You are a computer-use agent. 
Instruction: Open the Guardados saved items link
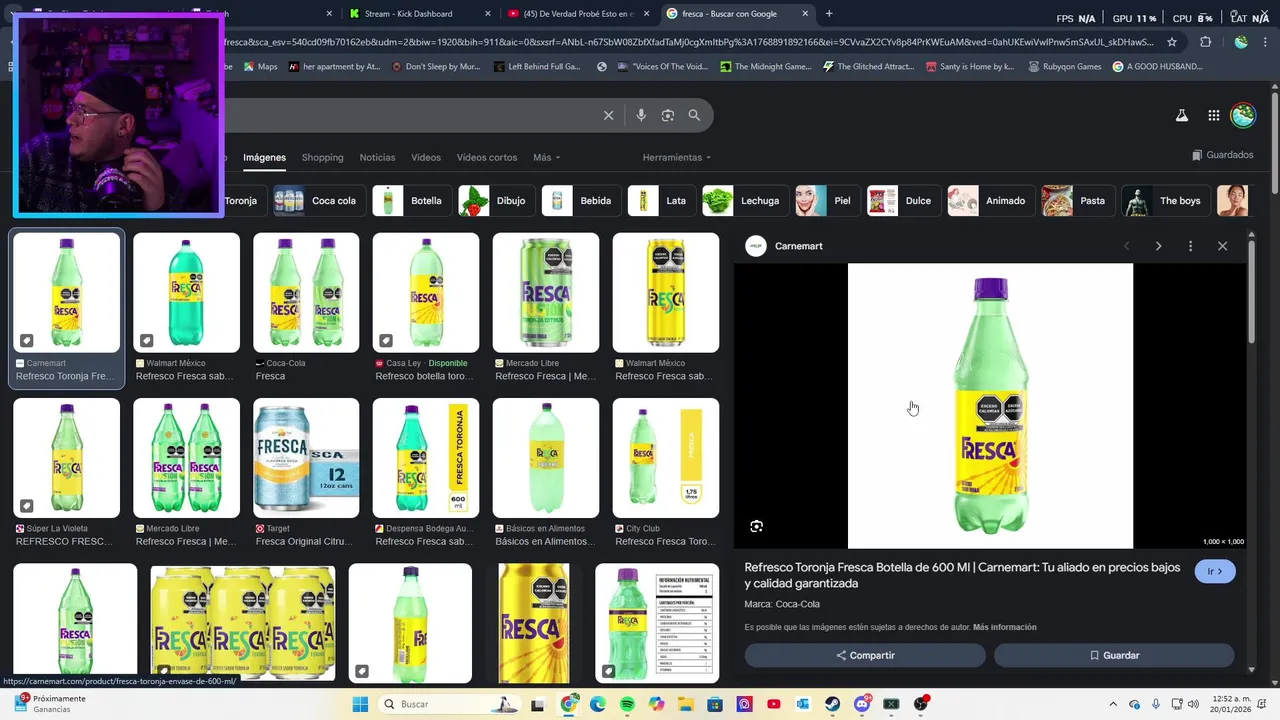[1222, 155]
